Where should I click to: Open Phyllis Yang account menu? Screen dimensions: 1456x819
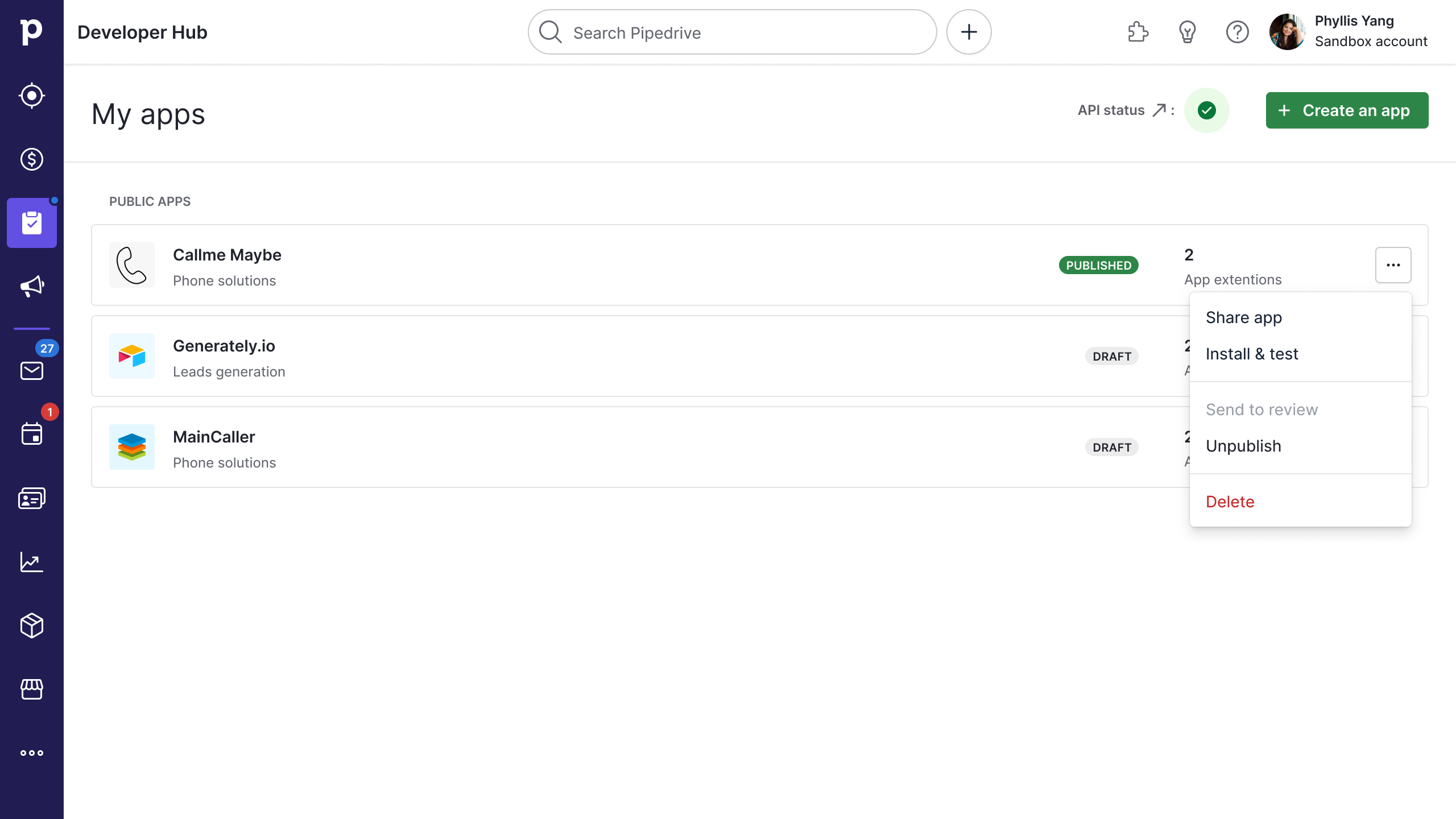tap(1349, 32)
